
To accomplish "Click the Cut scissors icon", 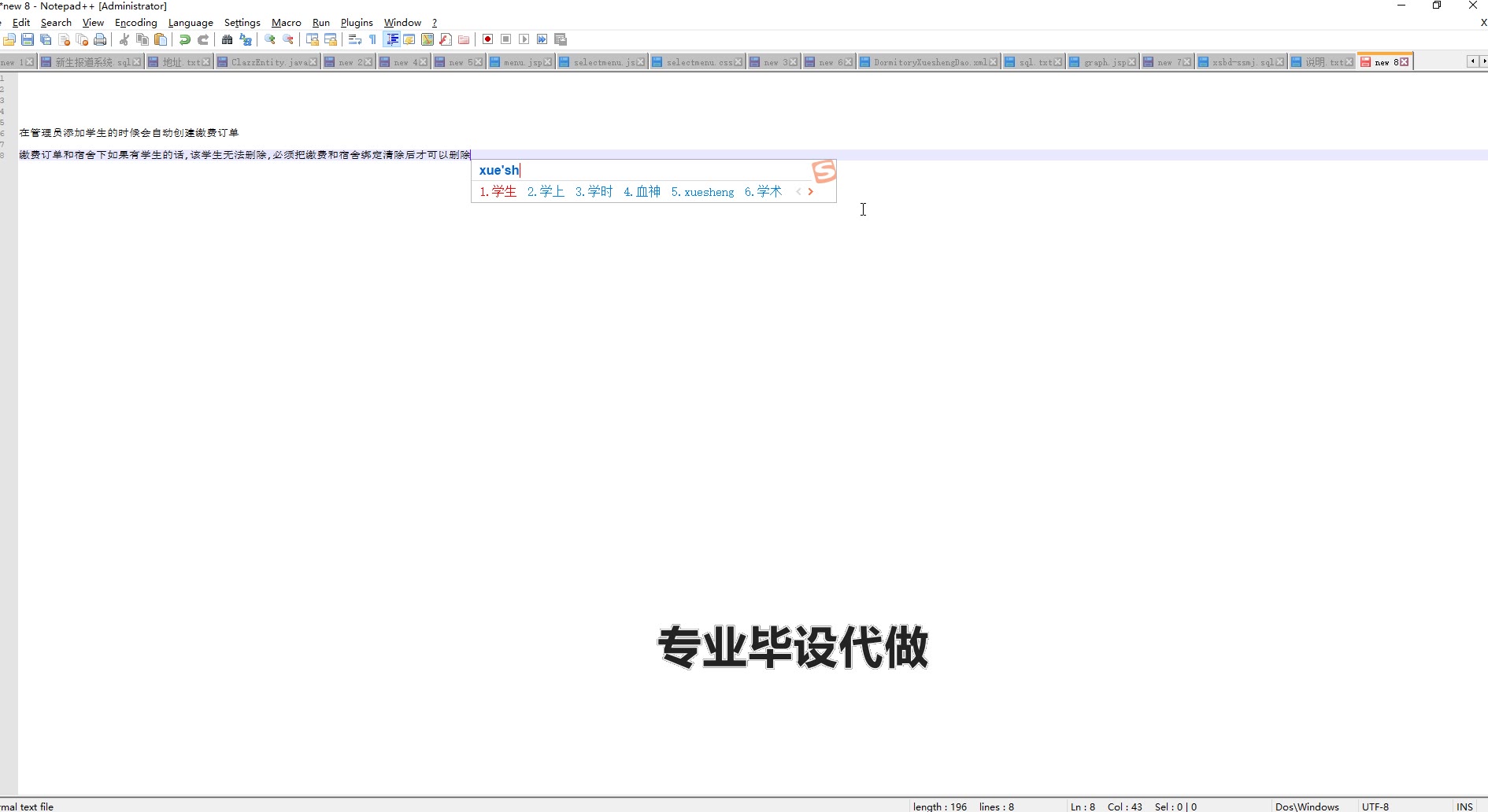I will pos(124,39).
